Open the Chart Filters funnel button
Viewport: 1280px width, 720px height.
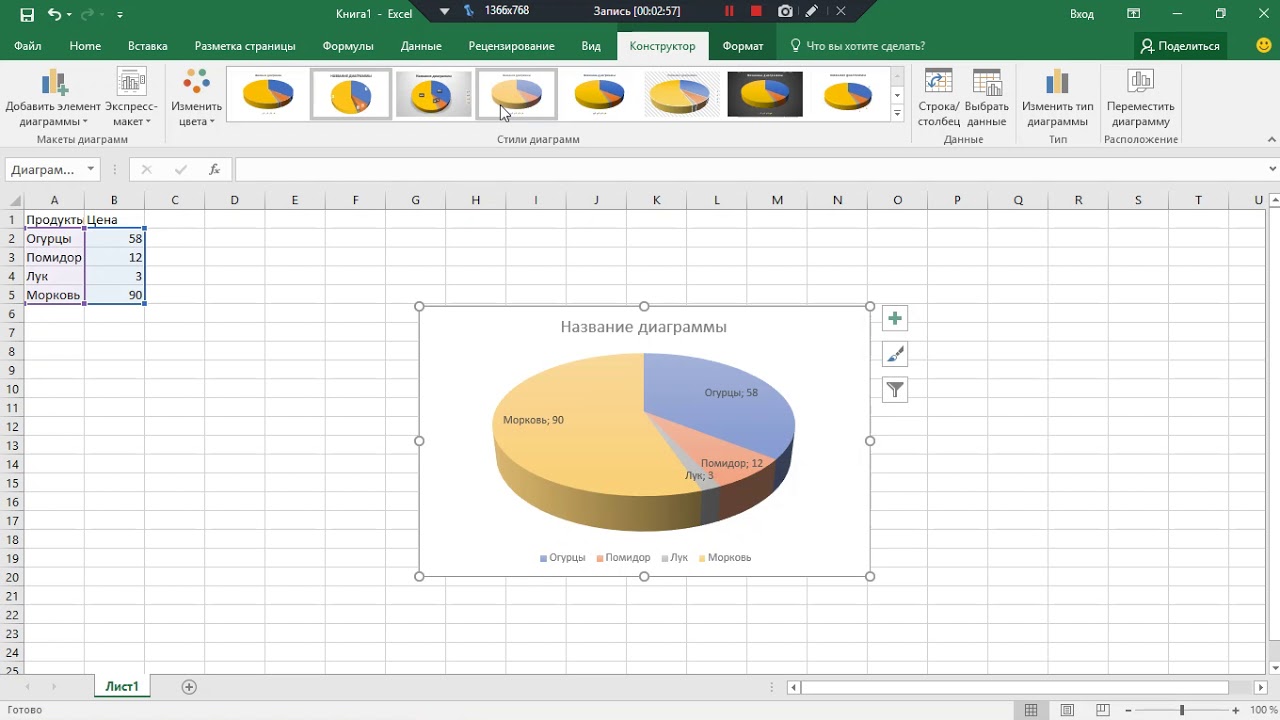pos(895,391)
